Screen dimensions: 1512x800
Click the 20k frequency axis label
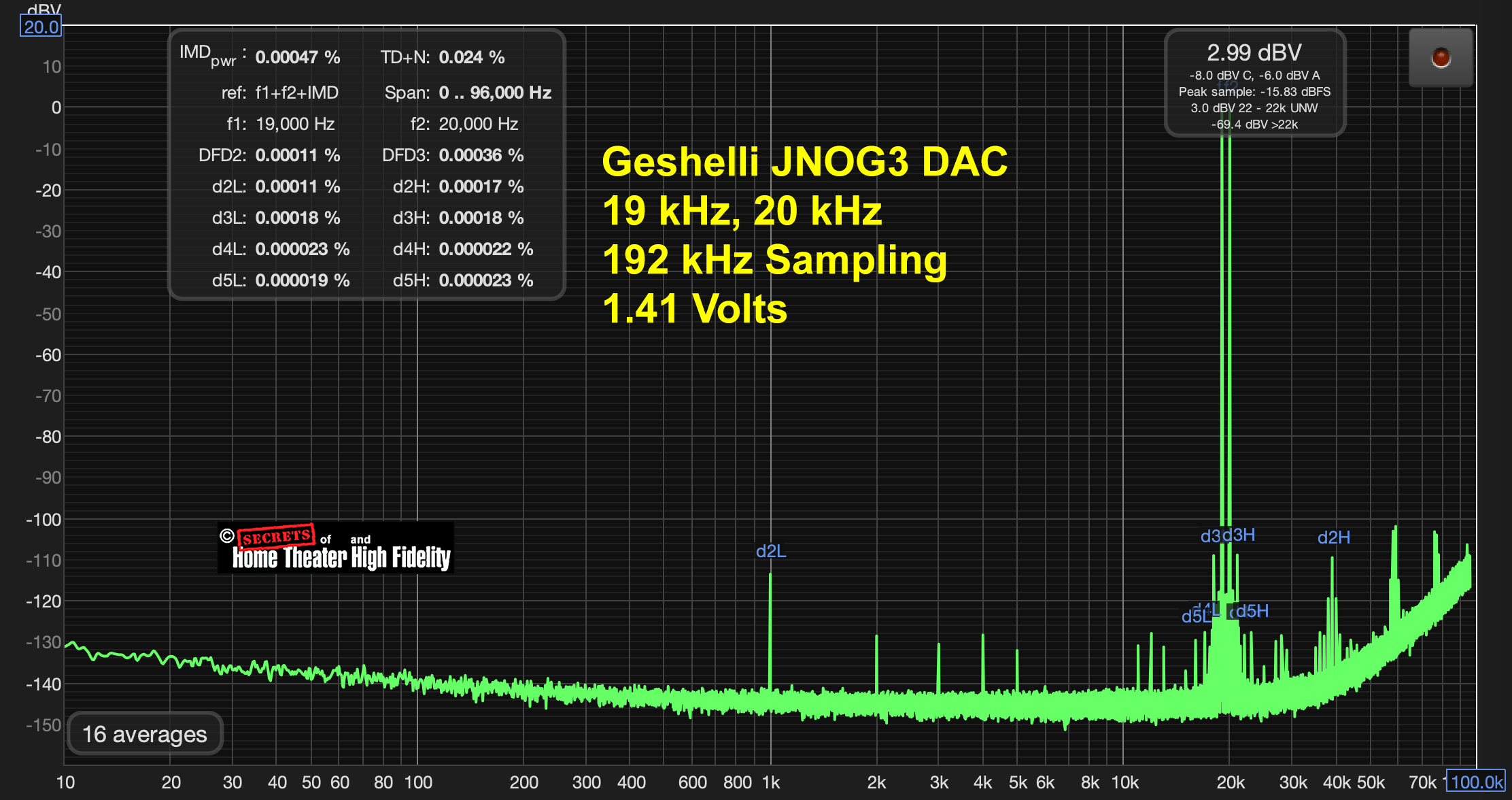click(x=1231, y=782)
